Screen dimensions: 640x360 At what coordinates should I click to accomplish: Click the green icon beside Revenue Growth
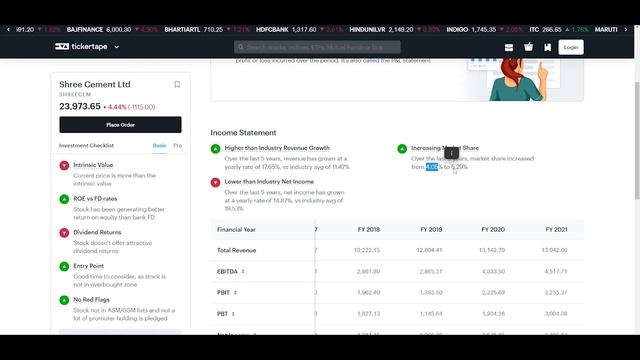pyautogui.click(x=216, y=149)
